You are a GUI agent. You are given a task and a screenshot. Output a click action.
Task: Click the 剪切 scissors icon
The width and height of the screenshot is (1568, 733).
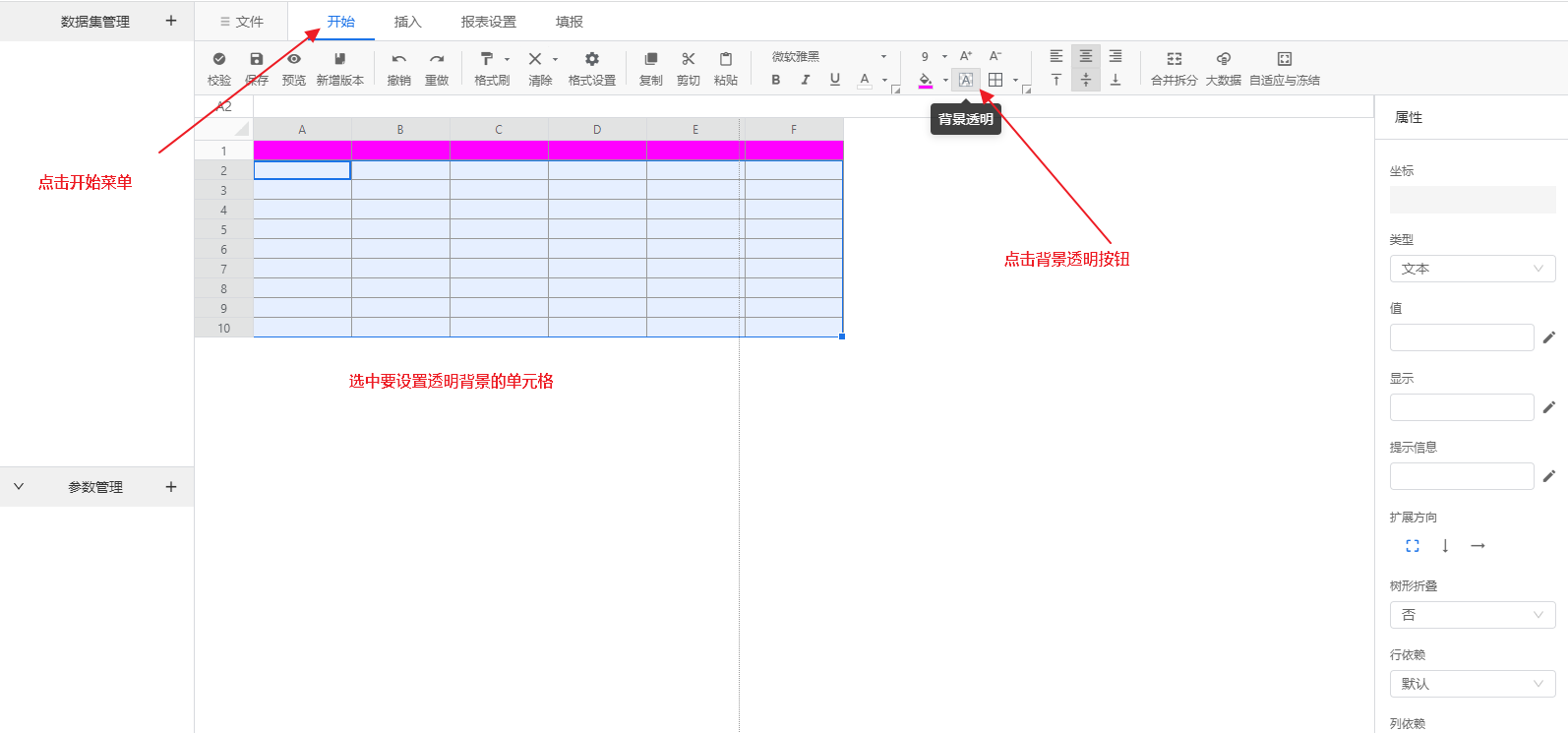689,59
